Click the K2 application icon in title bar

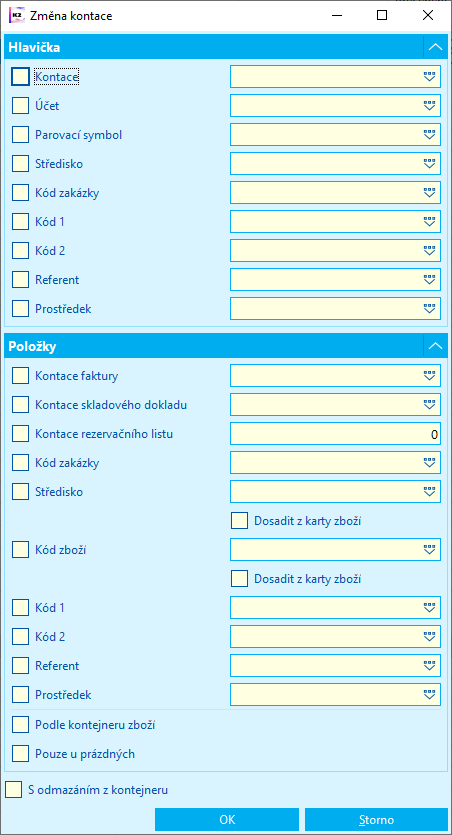pos(16,15)
